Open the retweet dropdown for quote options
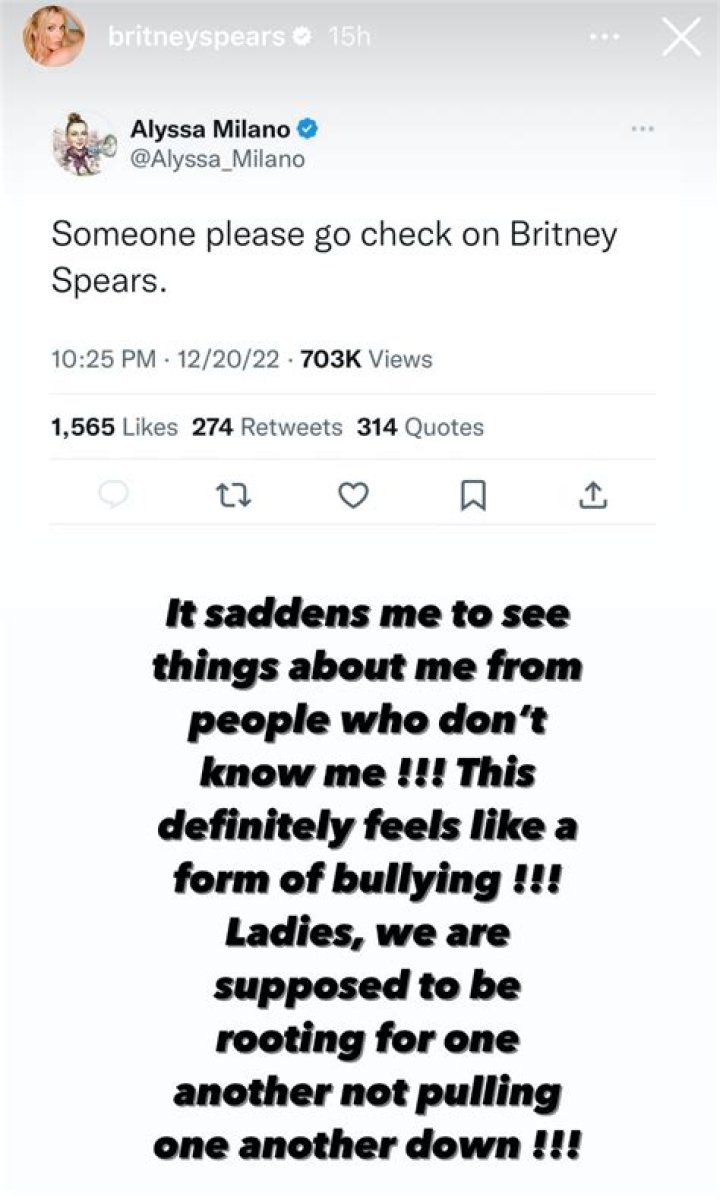 click(233, 494)
